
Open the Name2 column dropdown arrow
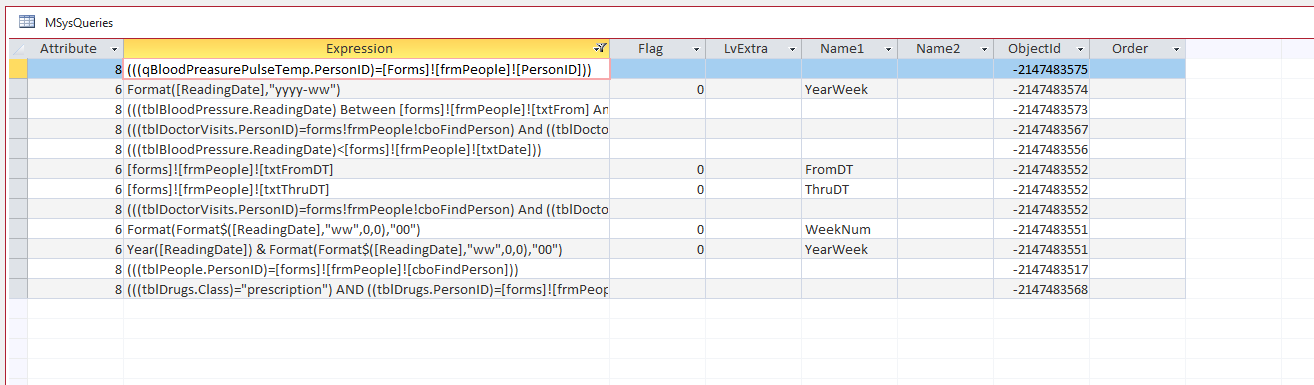click(983, 49)
